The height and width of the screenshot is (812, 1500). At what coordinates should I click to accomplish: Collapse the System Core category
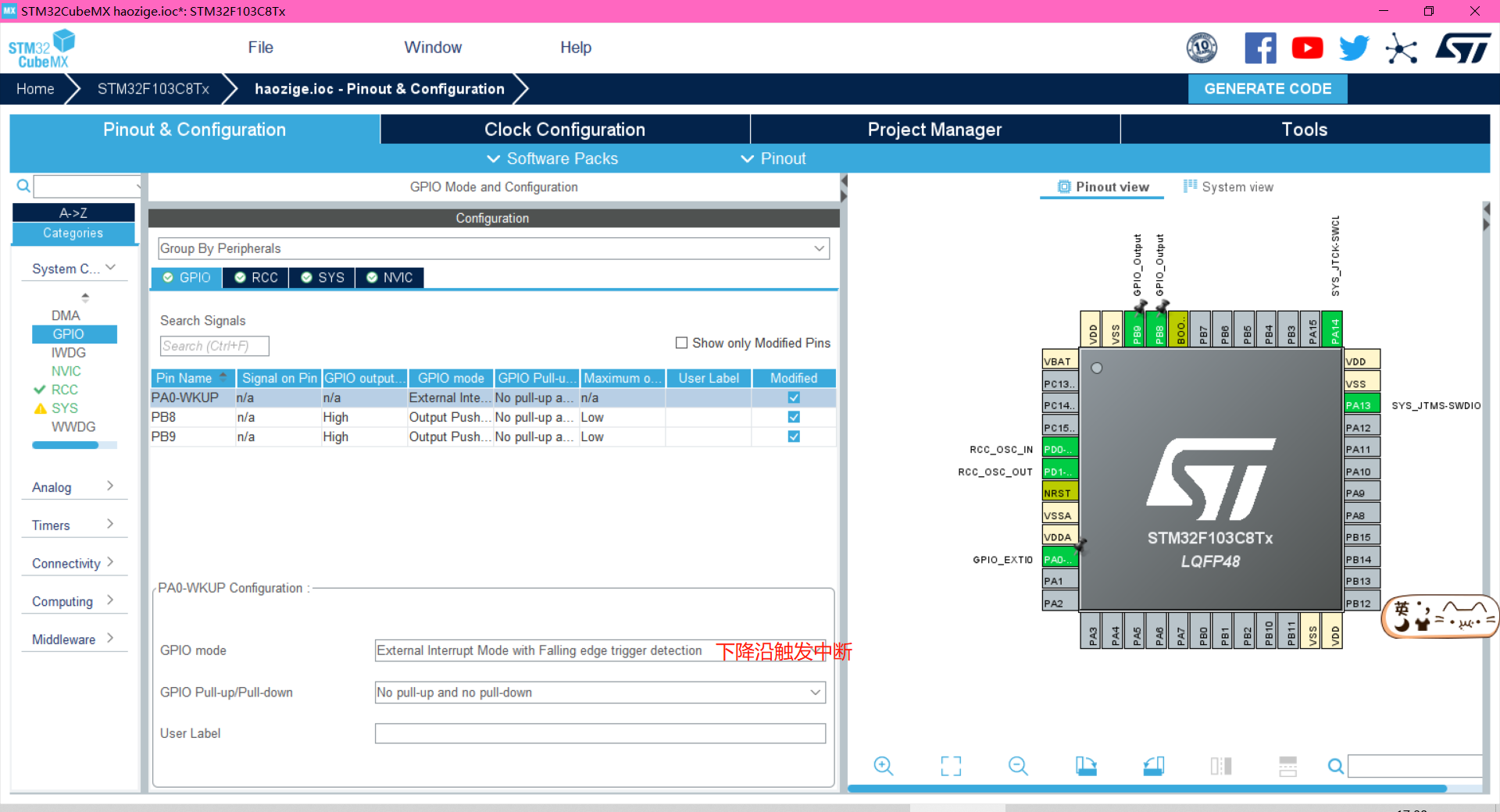pyautogui.click(x=73, y=269)
